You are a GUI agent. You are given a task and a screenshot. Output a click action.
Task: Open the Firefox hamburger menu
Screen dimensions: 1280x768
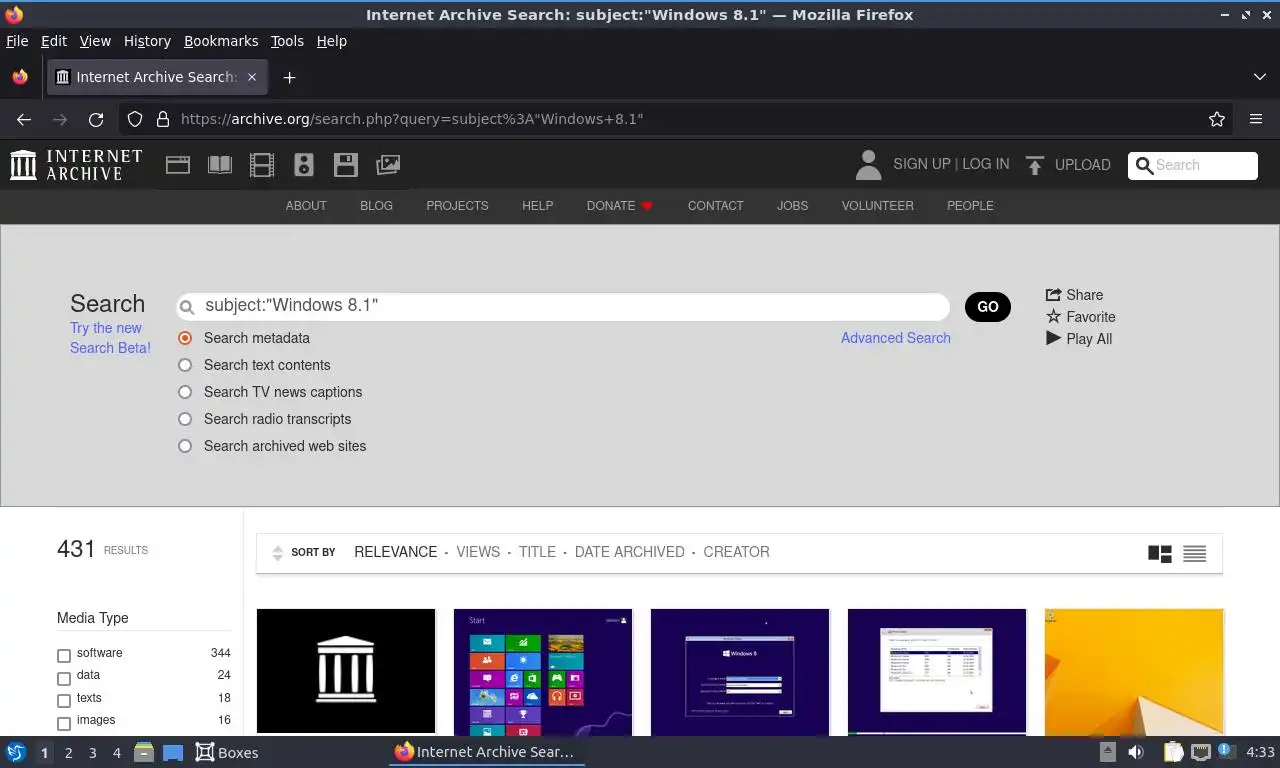(x=1256, y=119)
